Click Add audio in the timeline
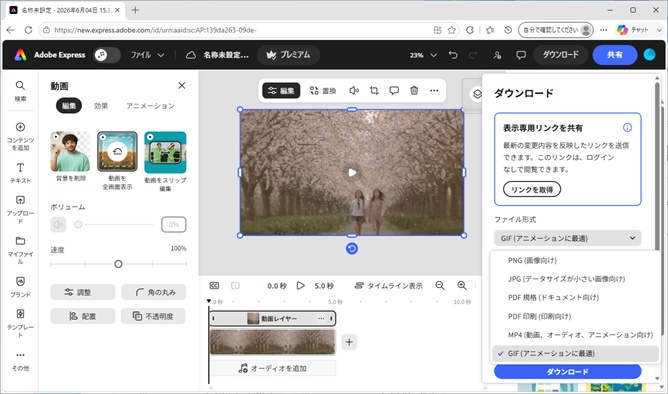 273,368
